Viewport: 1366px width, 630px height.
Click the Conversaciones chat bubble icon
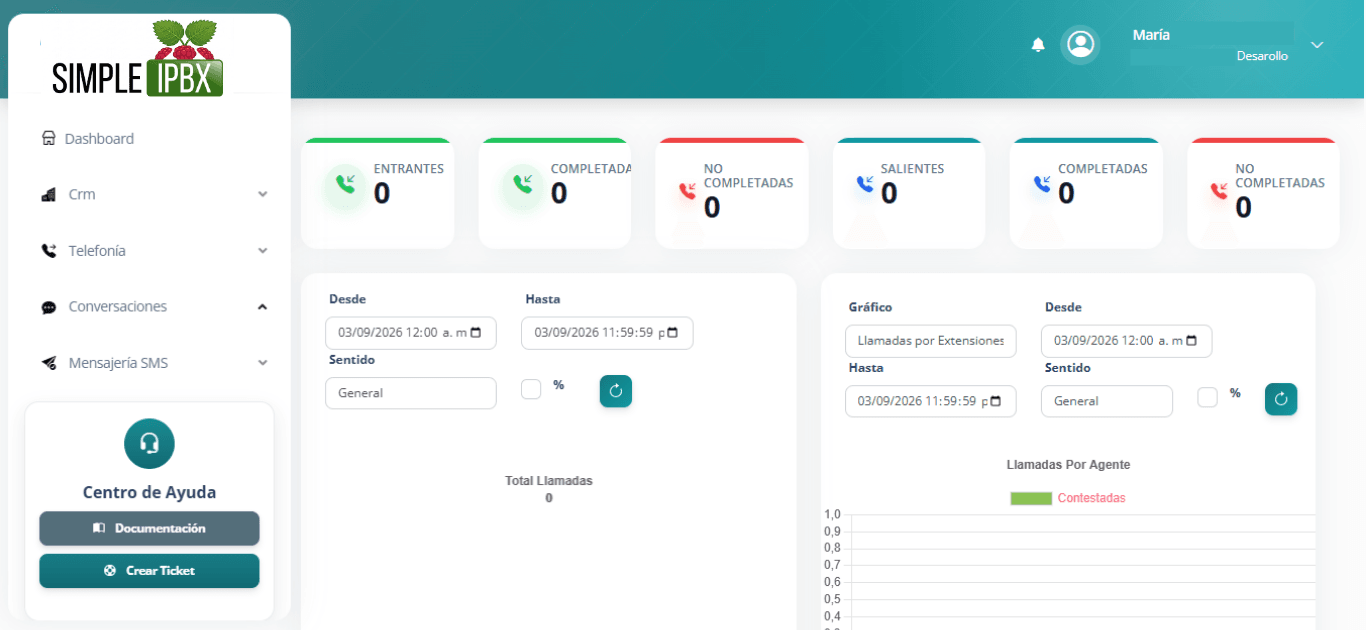[x=48, y=307]
